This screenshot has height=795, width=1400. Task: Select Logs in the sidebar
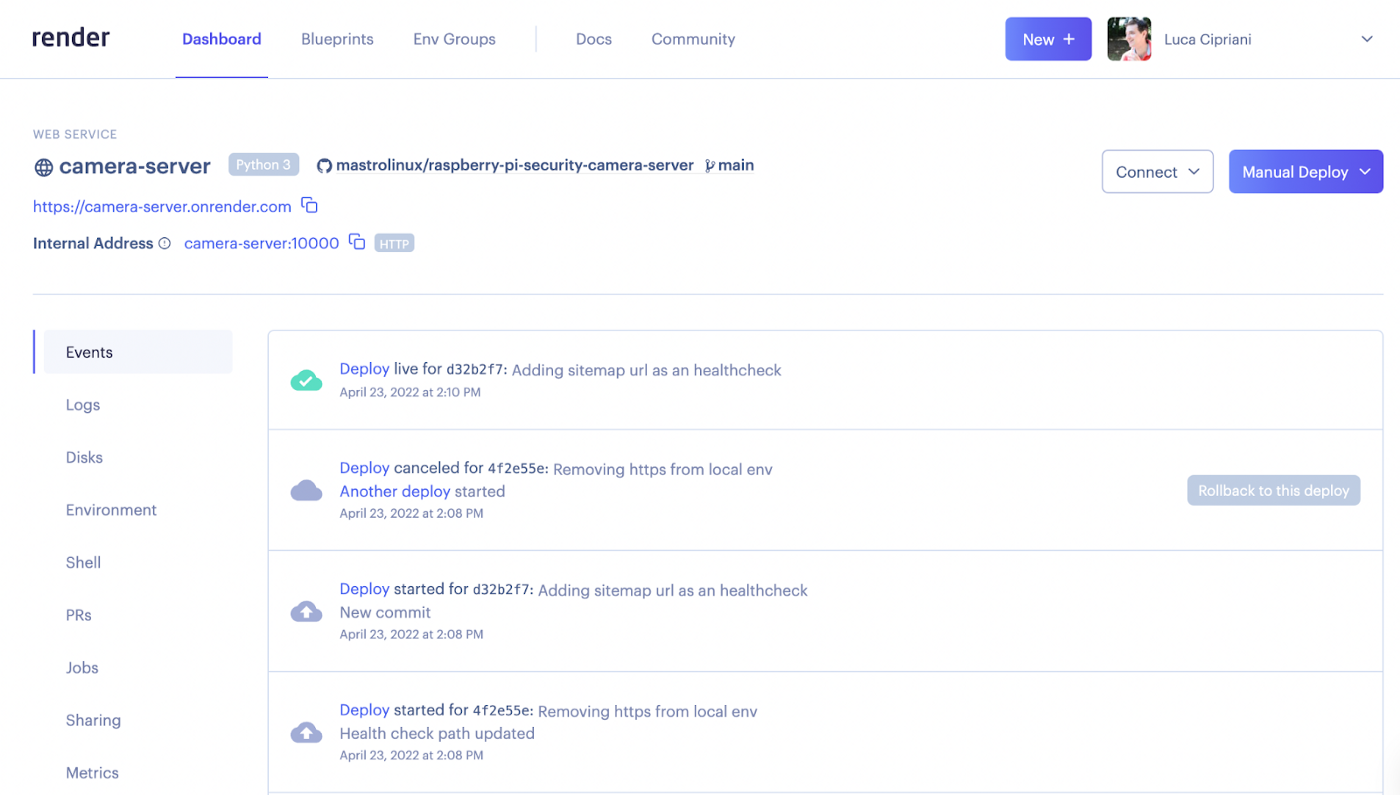point(83,405)
